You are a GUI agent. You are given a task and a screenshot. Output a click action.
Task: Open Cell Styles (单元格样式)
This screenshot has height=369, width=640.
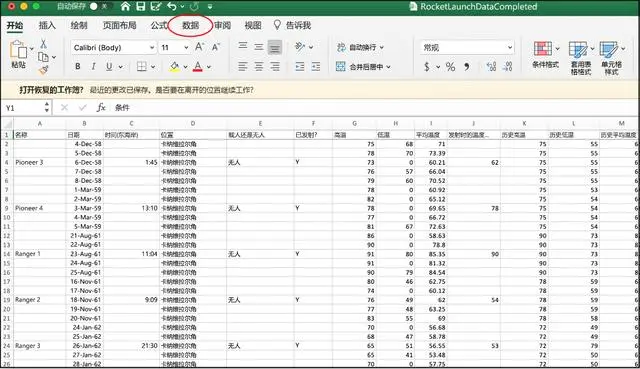(x=611, y=58)
